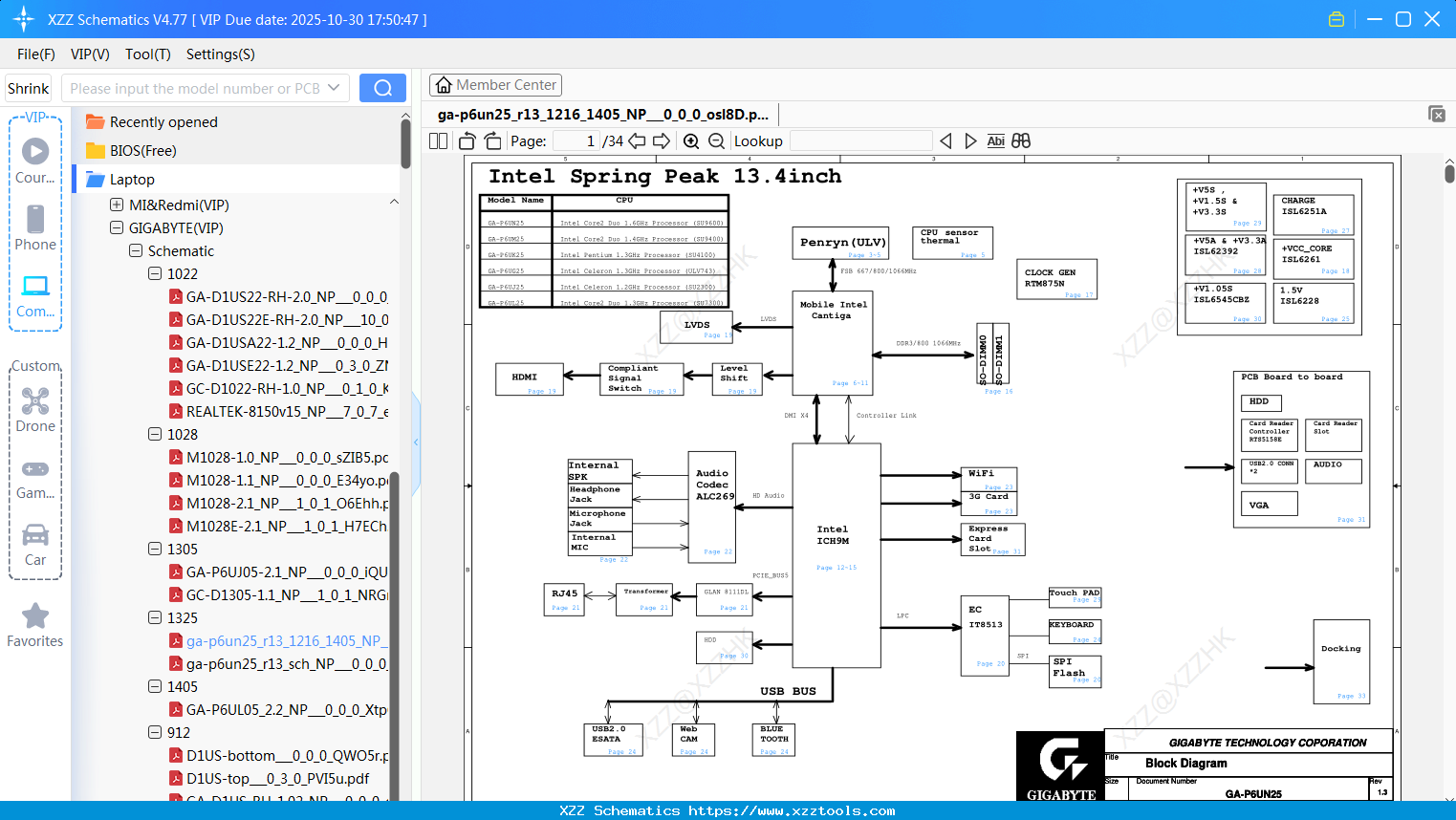Go to previous page arrow

(637, 141)
